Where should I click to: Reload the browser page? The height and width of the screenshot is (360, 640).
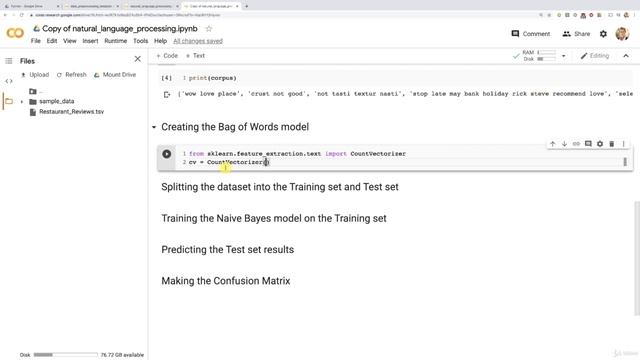click(x=22, y=15)
